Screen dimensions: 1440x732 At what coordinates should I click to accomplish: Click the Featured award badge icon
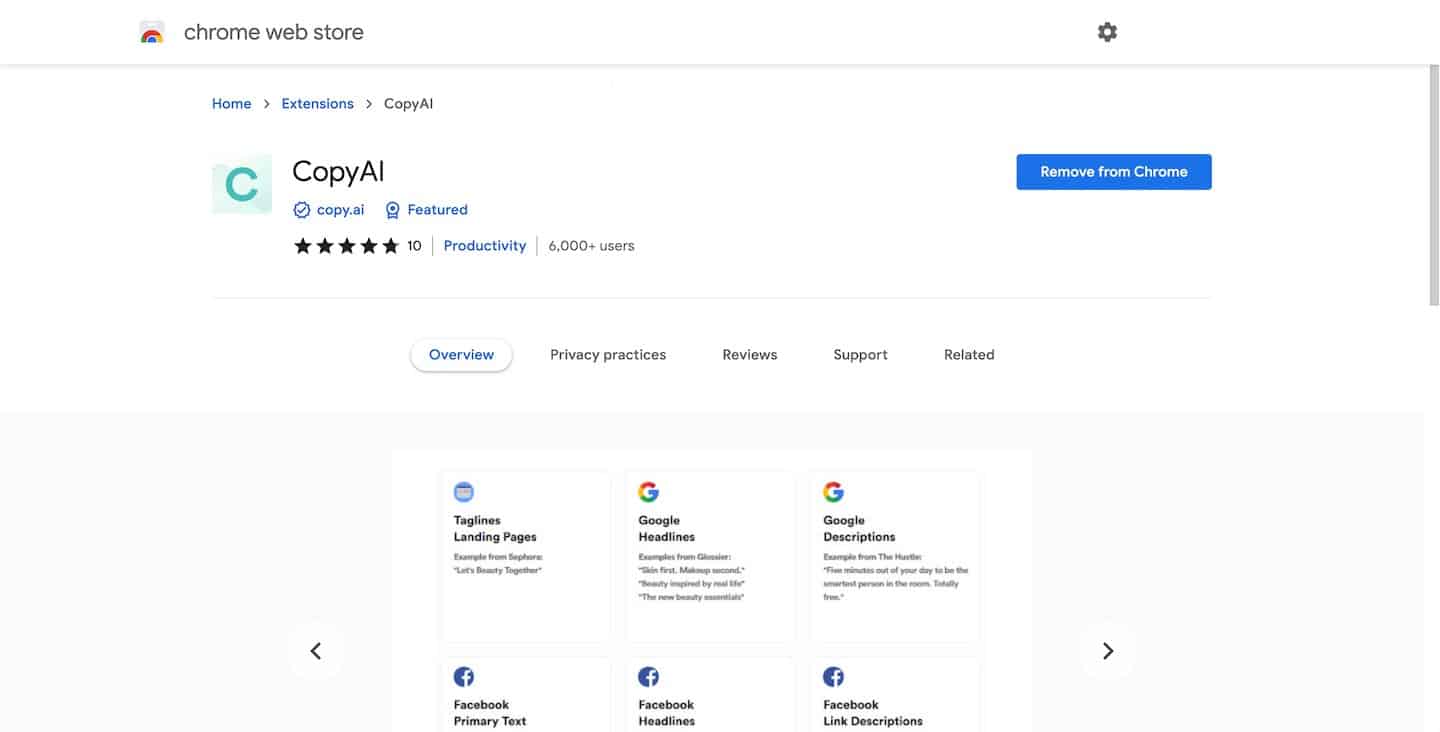tap(393, 210)
